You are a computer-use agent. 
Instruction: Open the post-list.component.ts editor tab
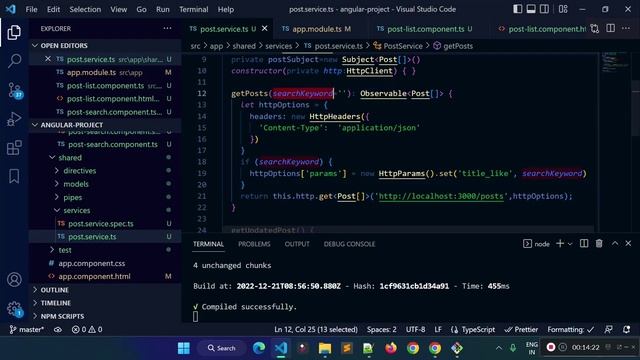click(426, 29)
